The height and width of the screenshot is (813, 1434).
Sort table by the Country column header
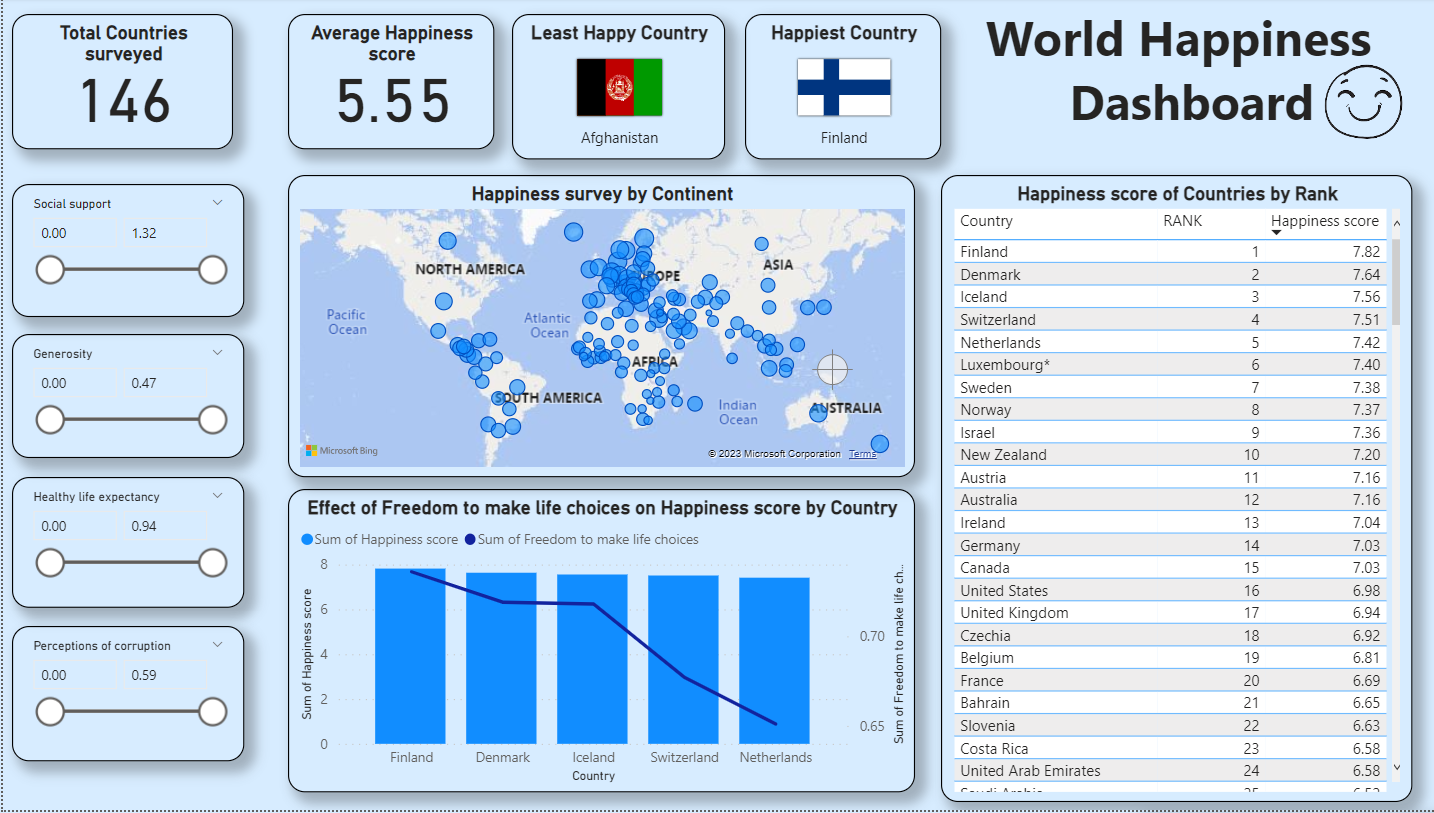986,221
